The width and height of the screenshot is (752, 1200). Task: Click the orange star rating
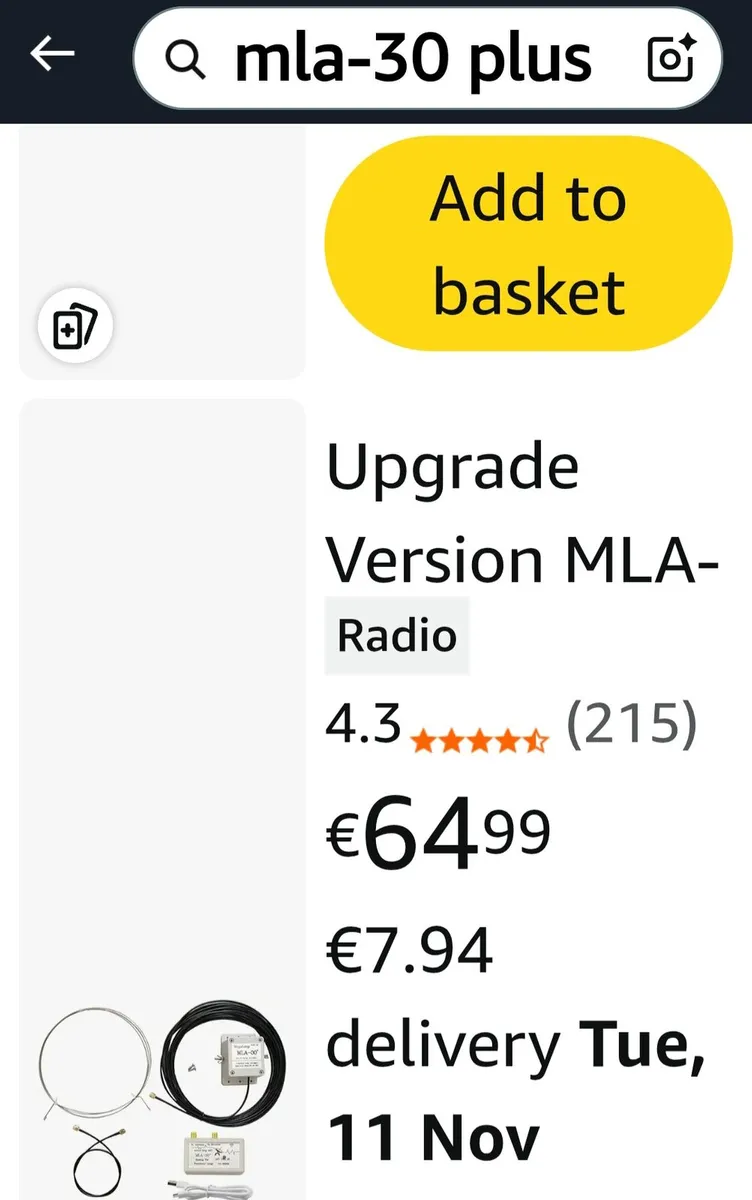click(479, 740)
